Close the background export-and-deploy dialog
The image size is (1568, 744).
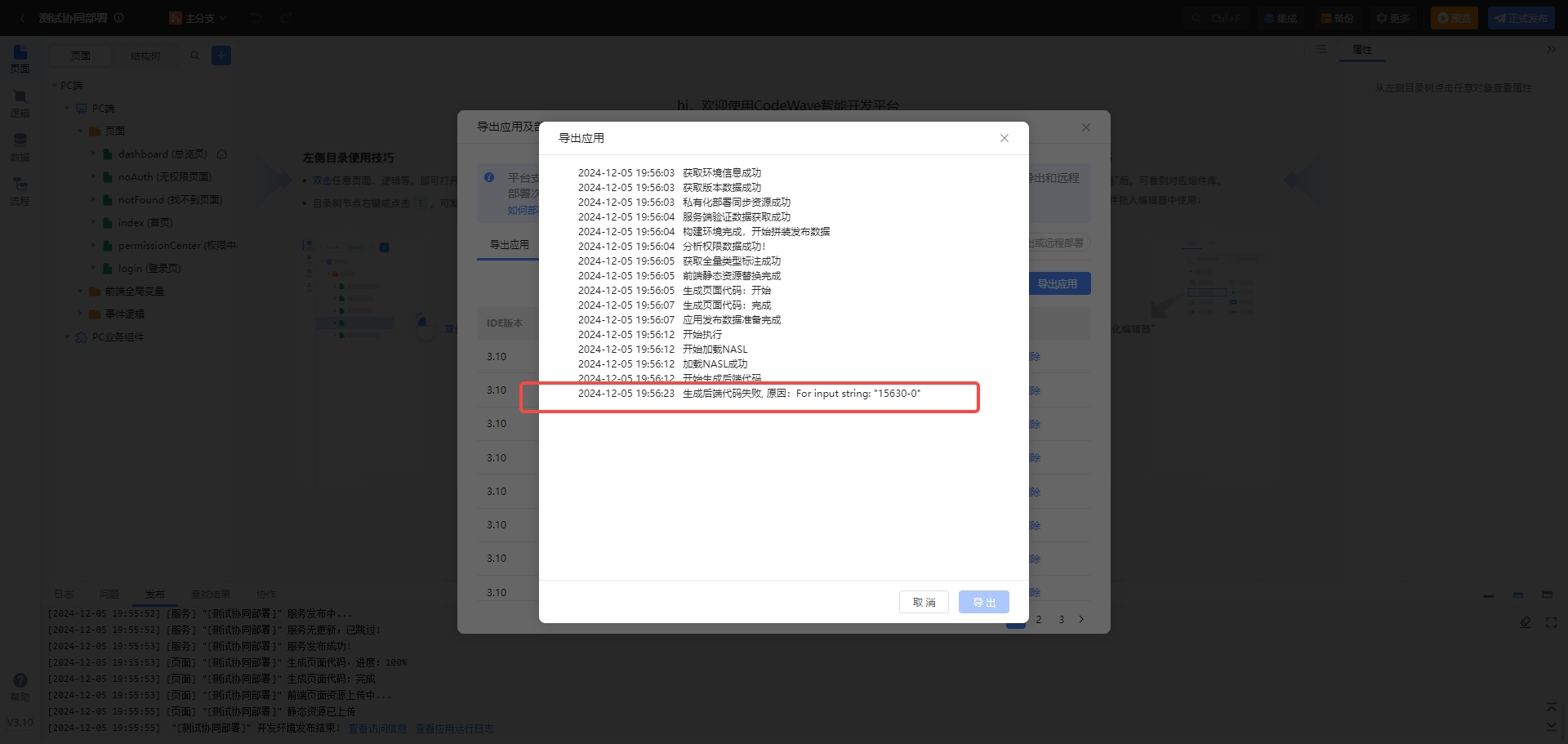(x=1085, y=127)
